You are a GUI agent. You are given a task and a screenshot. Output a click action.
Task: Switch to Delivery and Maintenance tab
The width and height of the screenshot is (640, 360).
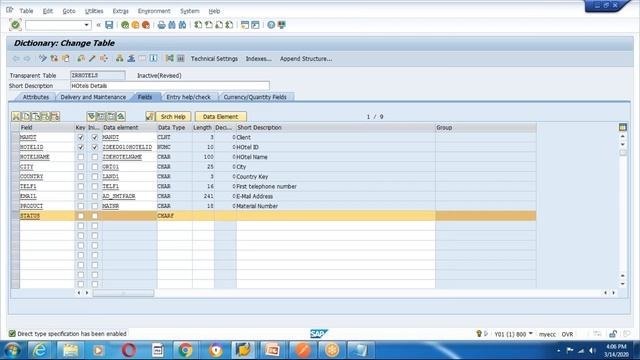[93, 97]
